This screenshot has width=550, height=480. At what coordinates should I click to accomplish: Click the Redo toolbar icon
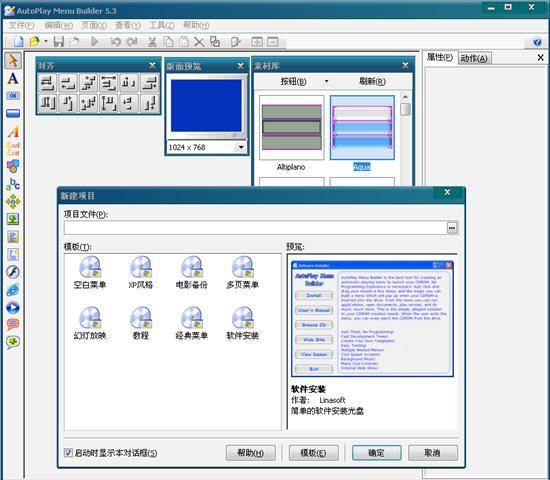click(132, 42)
